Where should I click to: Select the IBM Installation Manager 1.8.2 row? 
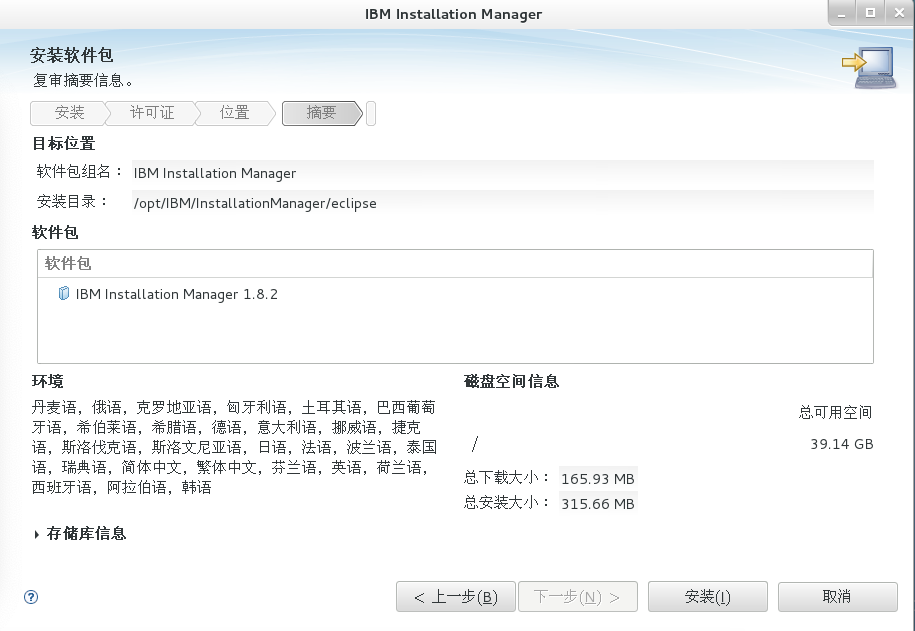455,294
